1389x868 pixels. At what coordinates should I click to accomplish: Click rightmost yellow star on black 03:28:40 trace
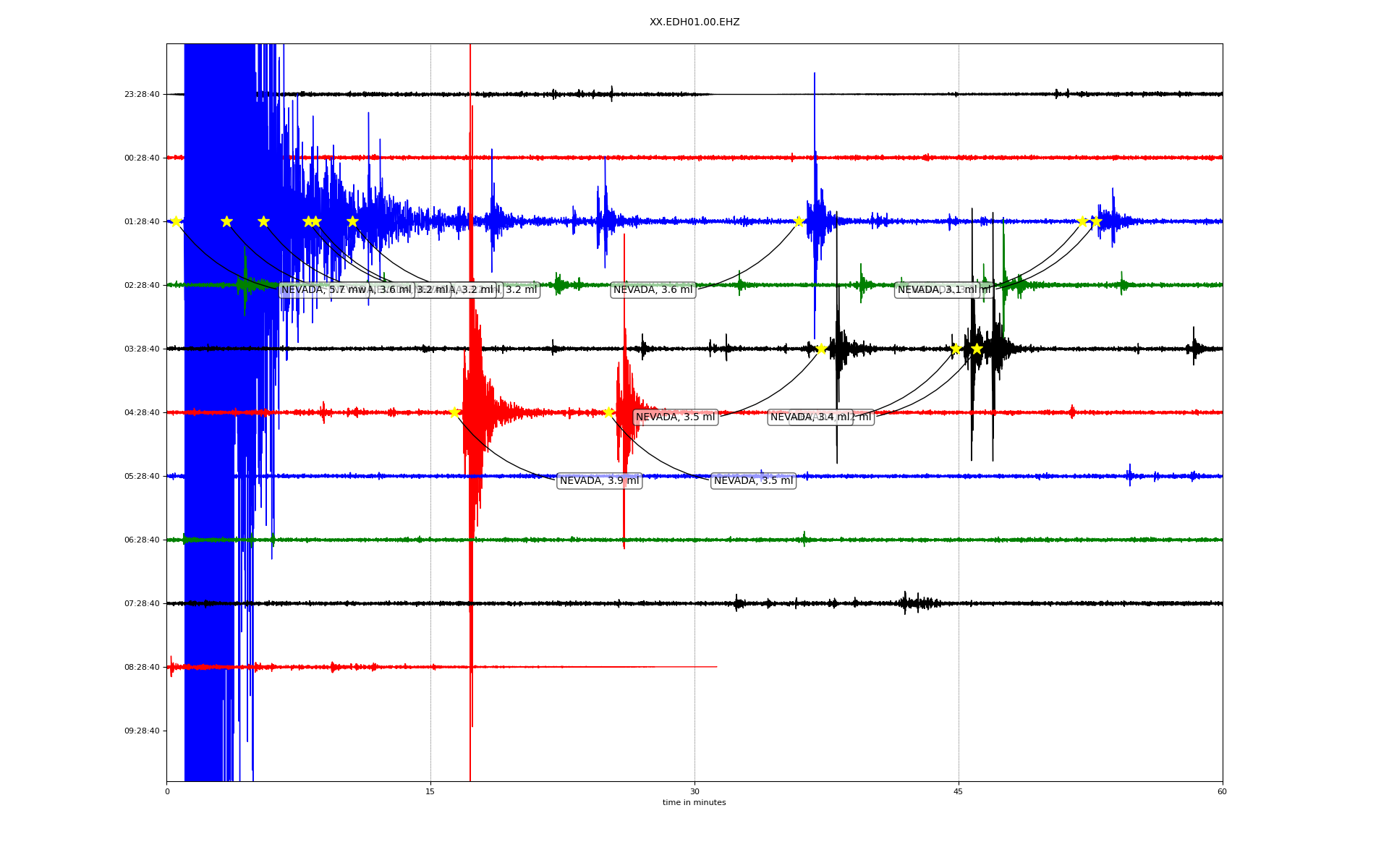tap(977, 349)
